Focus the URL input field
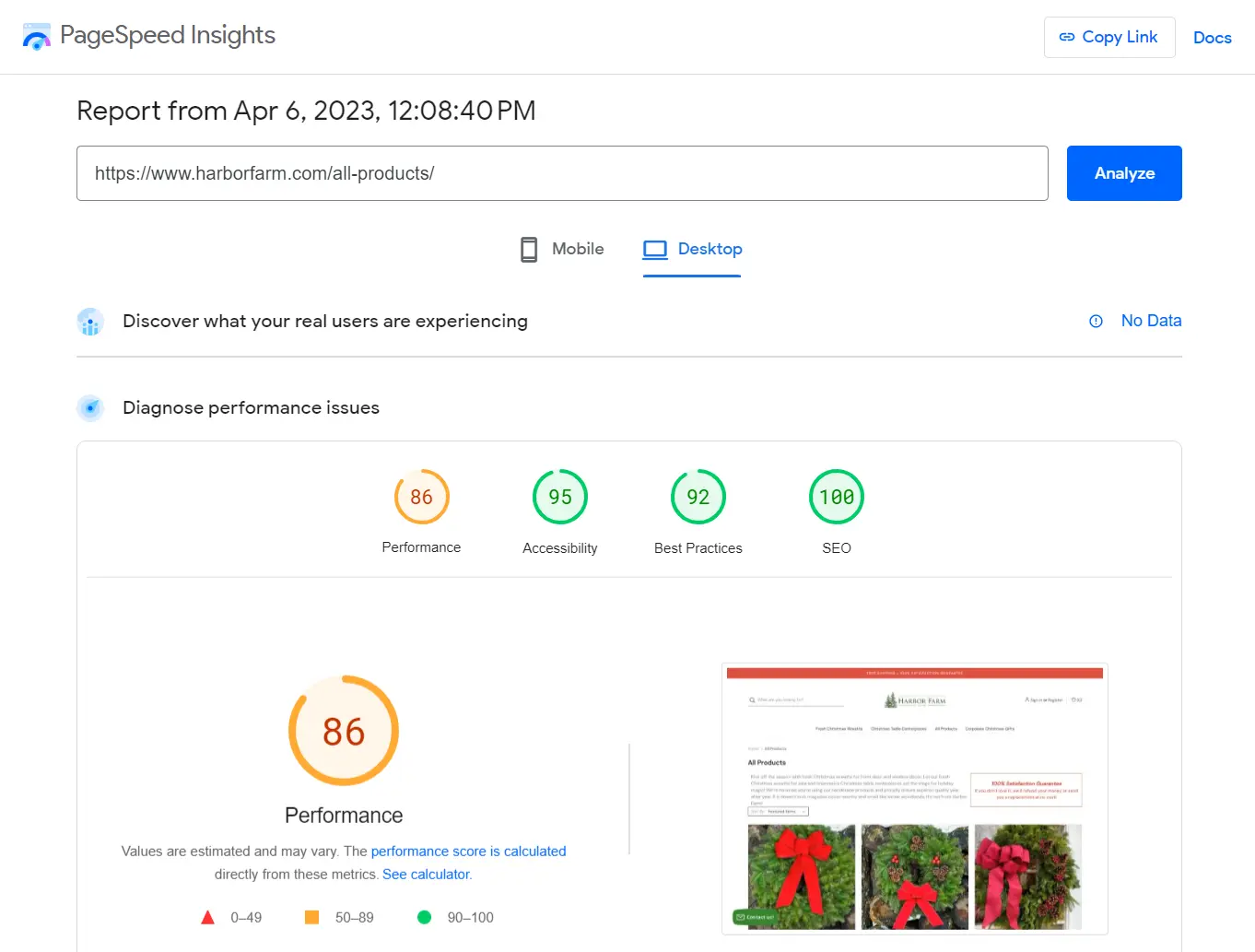The height and width of the screenshot is (952, 1255). [562, 173]
